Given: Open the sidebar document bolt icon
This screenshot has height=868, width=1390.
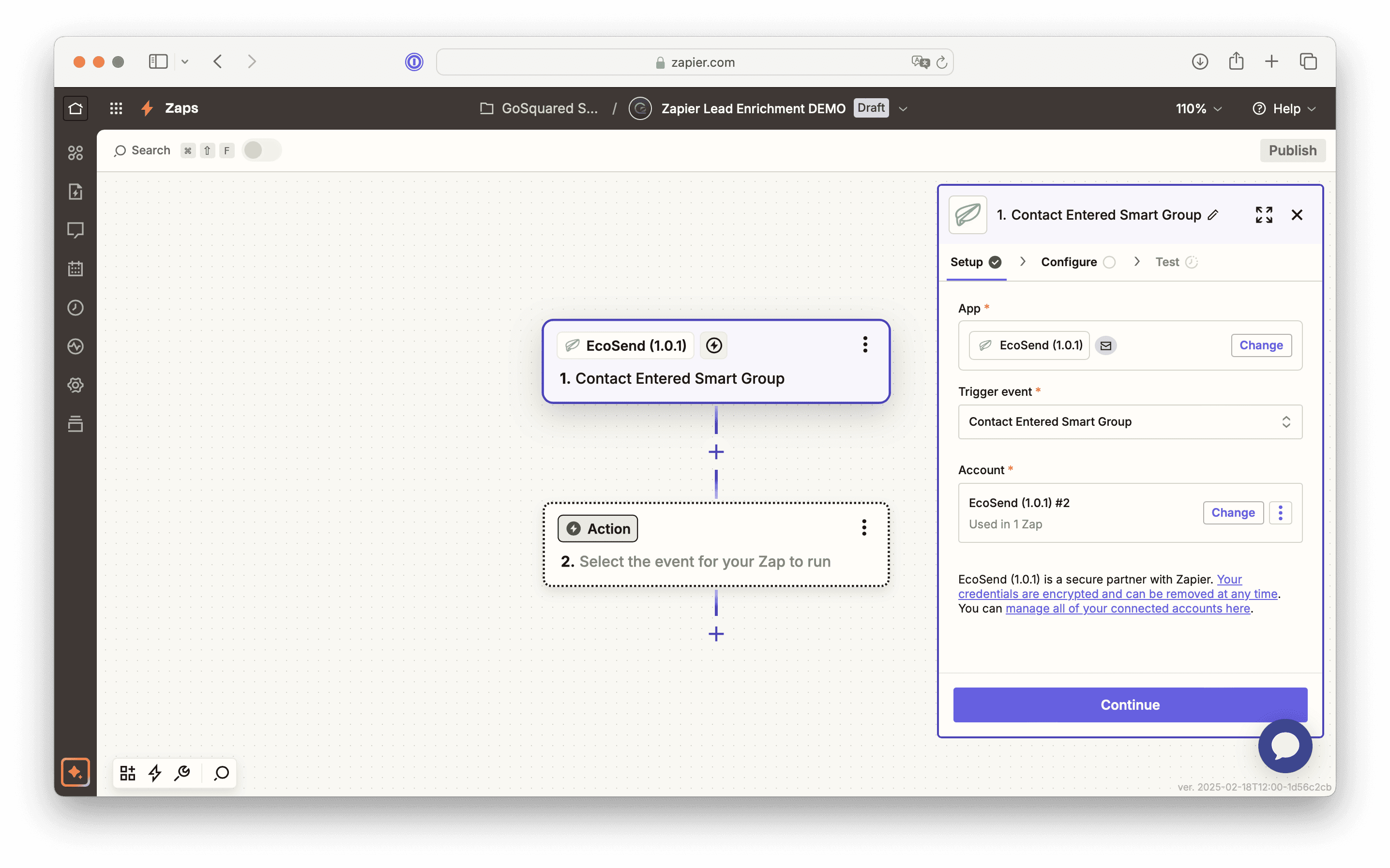Looking at the screenshot, I should (x=75, y=191).
